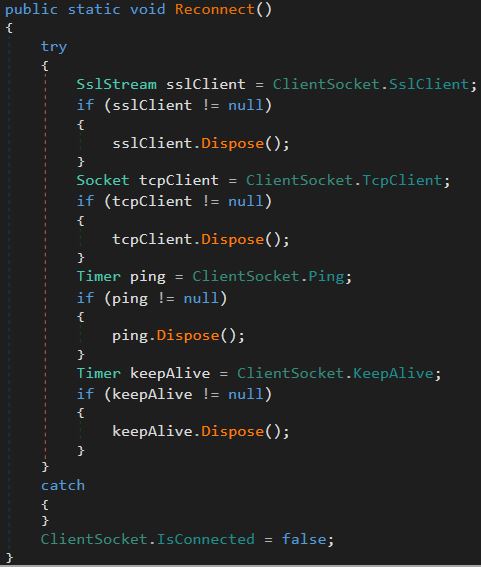Click the opening brace below try

(x=45, y=65)
